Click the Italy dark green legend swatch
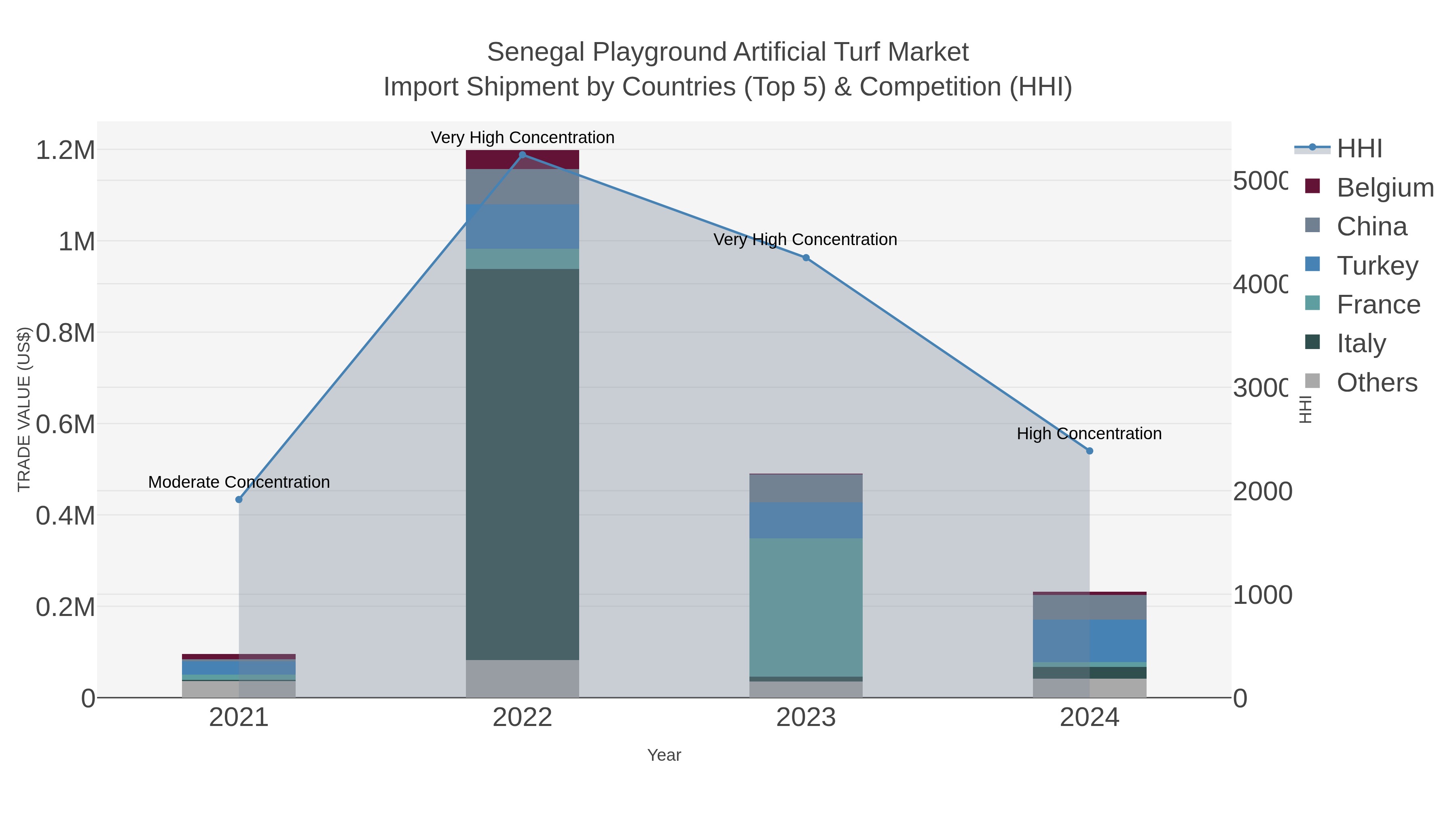 (1312, 342)
